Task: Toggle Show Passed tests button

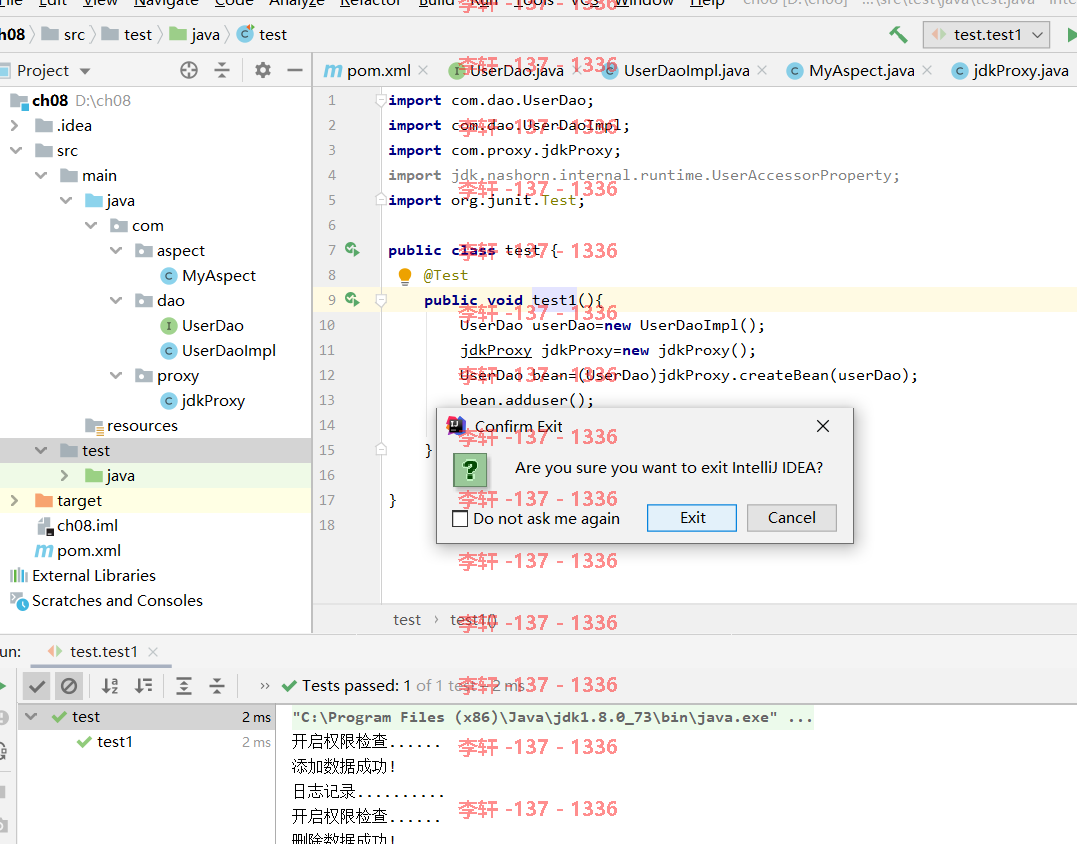Action: (x=37, y=686)
